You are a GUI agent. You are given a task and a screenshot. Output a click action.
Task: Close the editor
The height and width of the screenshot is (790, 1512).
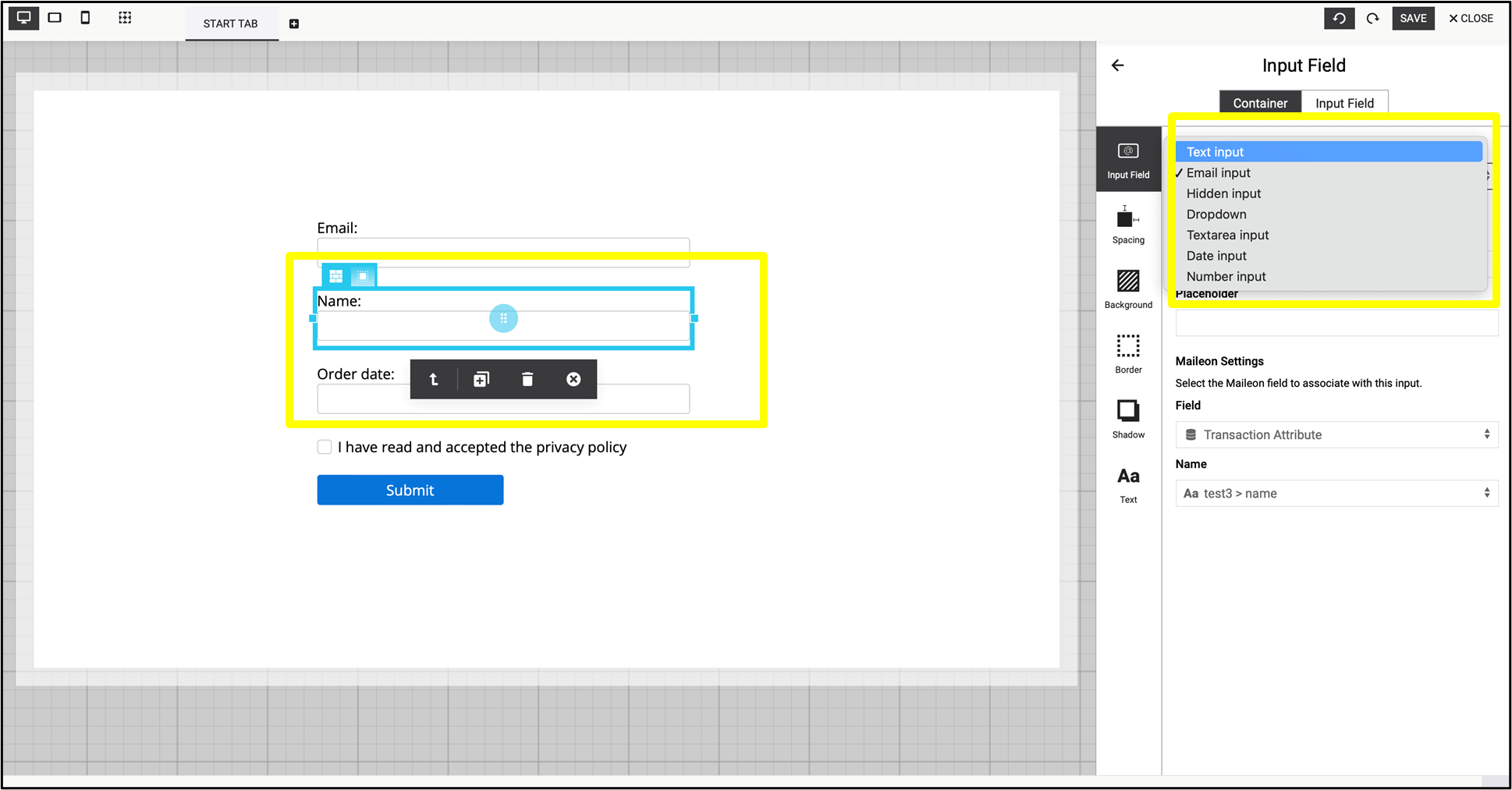pos(1471,18)
